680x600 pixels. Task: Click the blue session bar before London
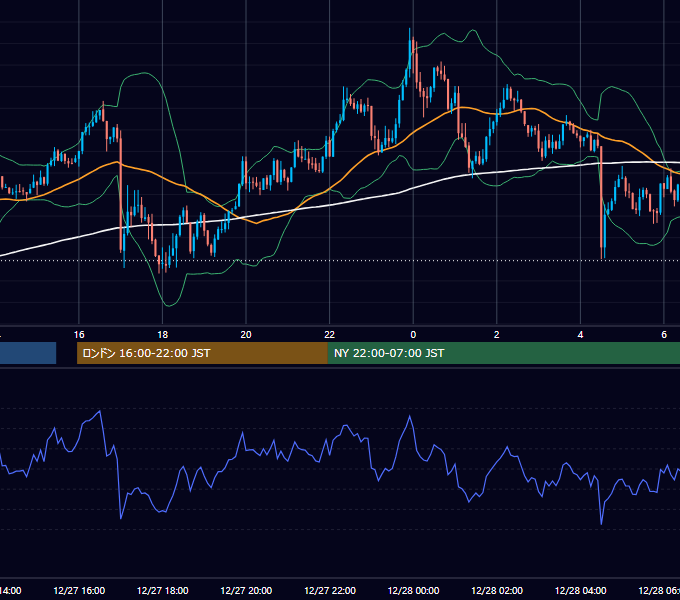pos(28,353)
